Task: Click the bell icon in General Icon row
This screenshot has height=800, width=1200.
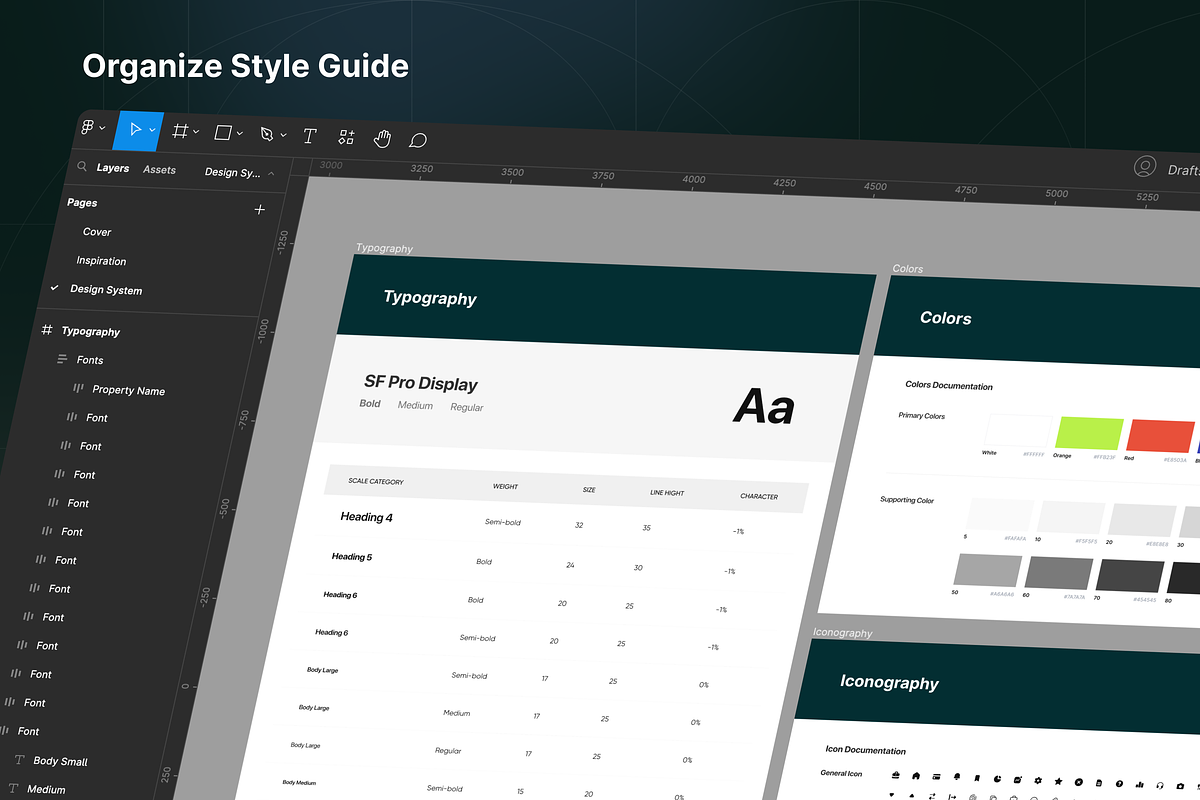Action: point(957,776)
